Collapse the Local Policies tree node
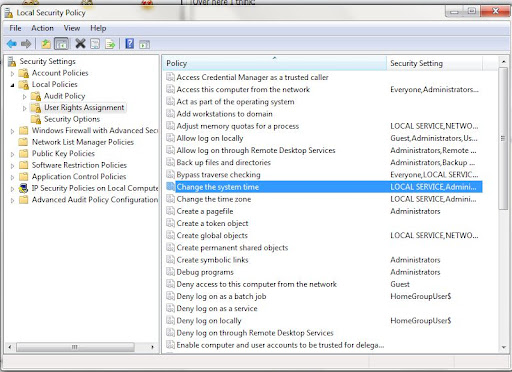512x372 pixels. coord(12,85)
